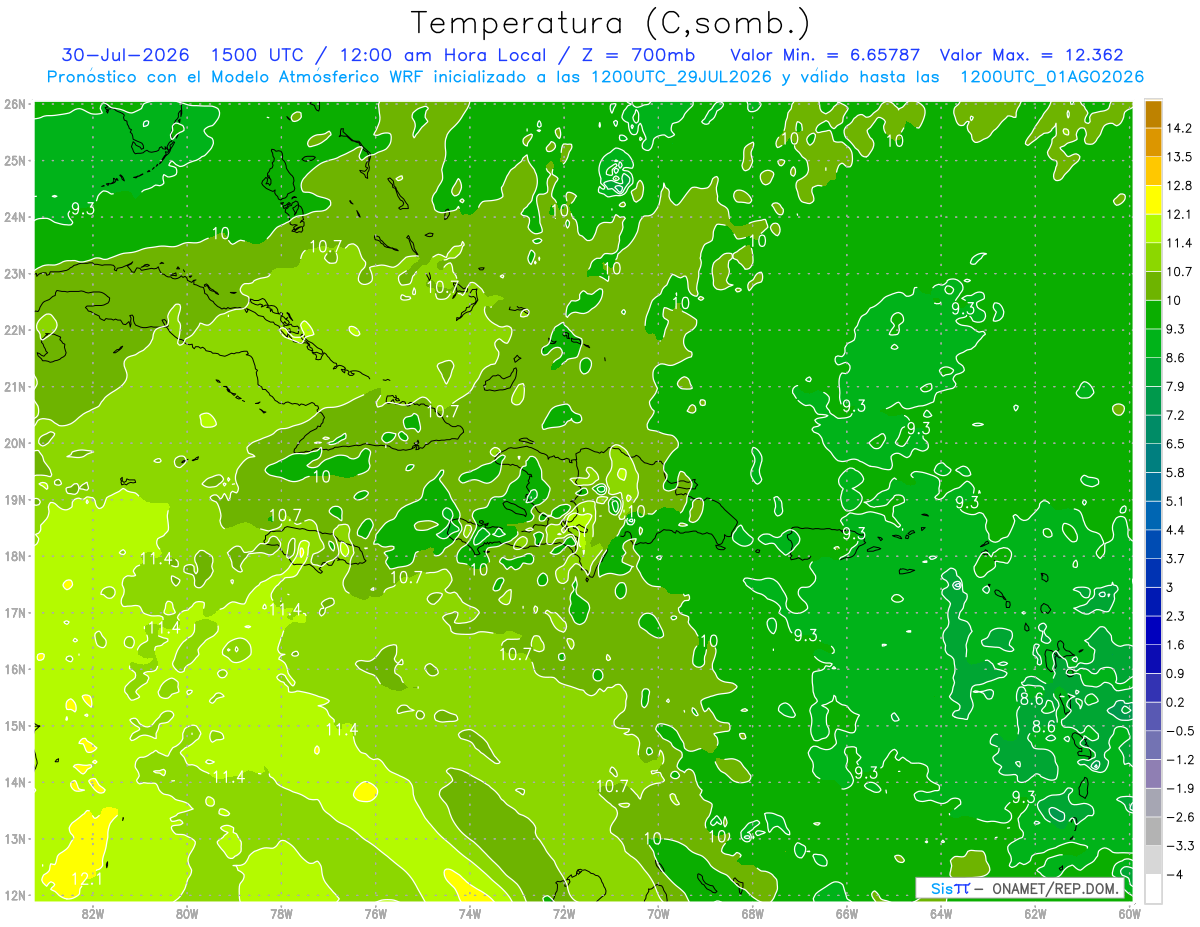Click the '60W' longitude axis label
1200x927 pixels.
(x=1129, y=913)
